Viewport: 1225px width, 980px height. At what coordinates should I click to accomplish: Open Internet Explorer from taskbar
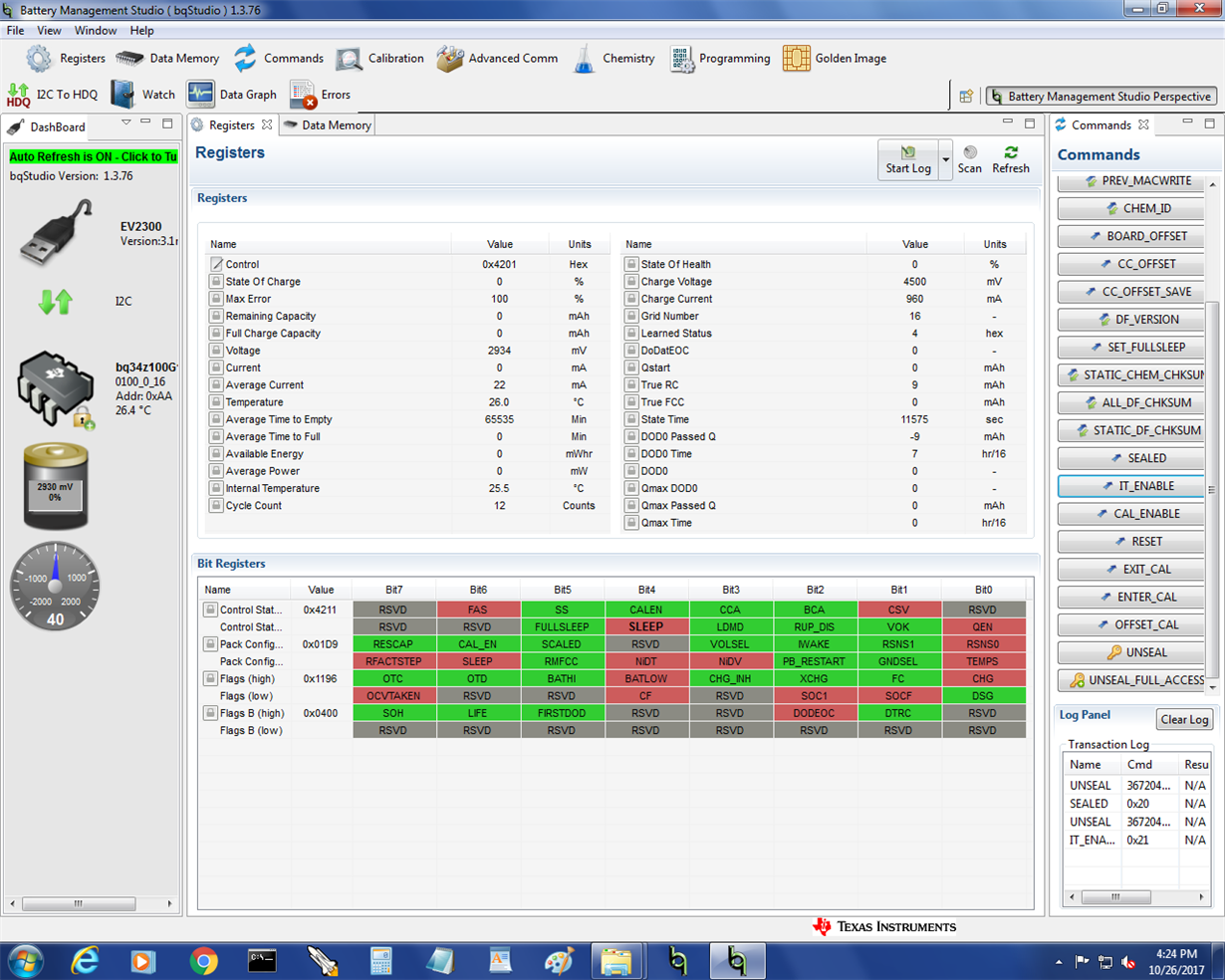click(x=86, y=961)
